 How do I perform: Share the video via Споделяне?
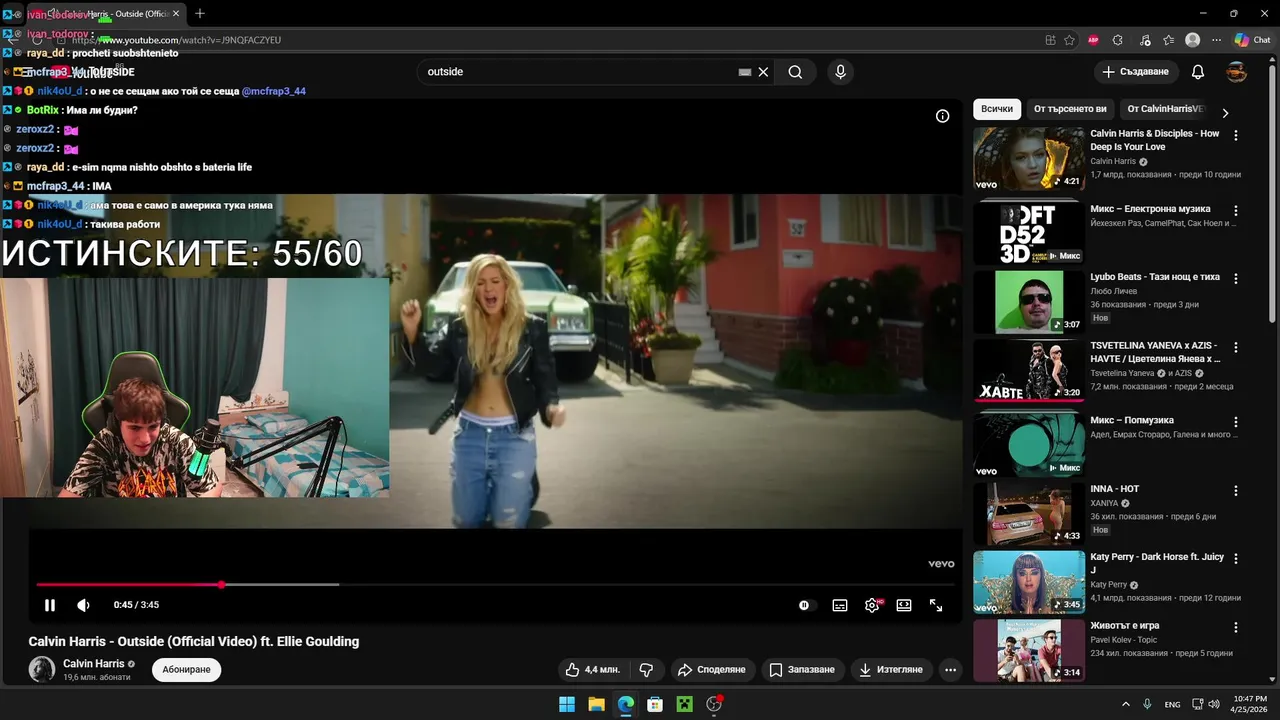coord(711,669)
